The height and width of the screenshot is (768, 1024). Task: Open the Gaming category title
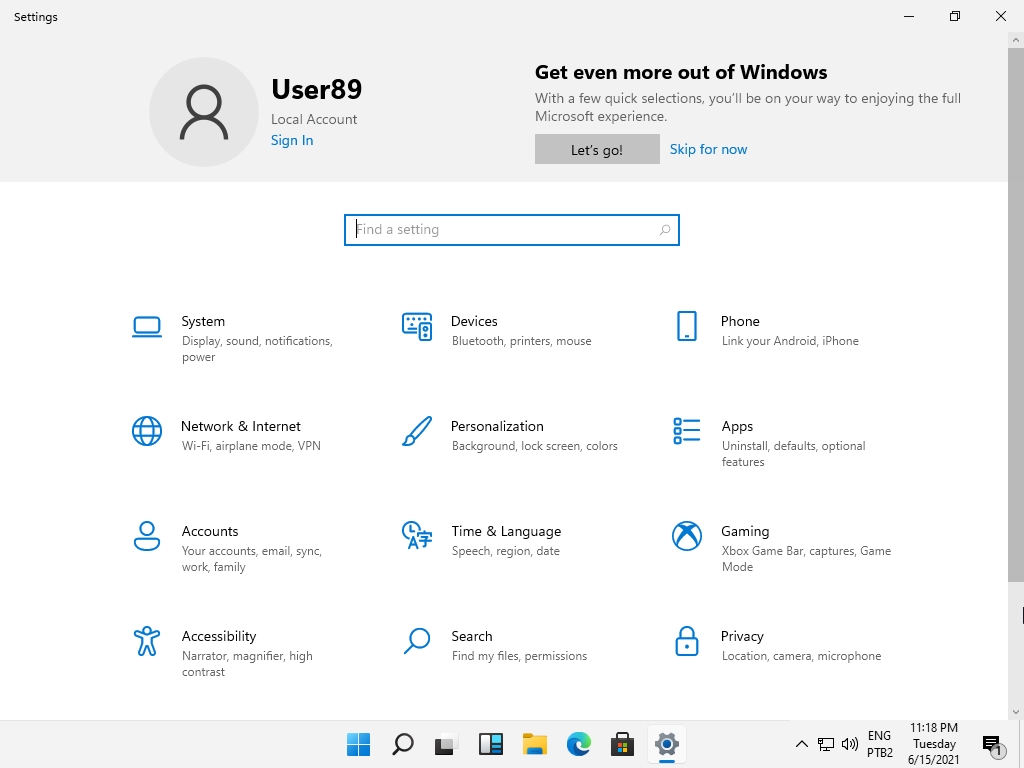click(x=745, y=532)
